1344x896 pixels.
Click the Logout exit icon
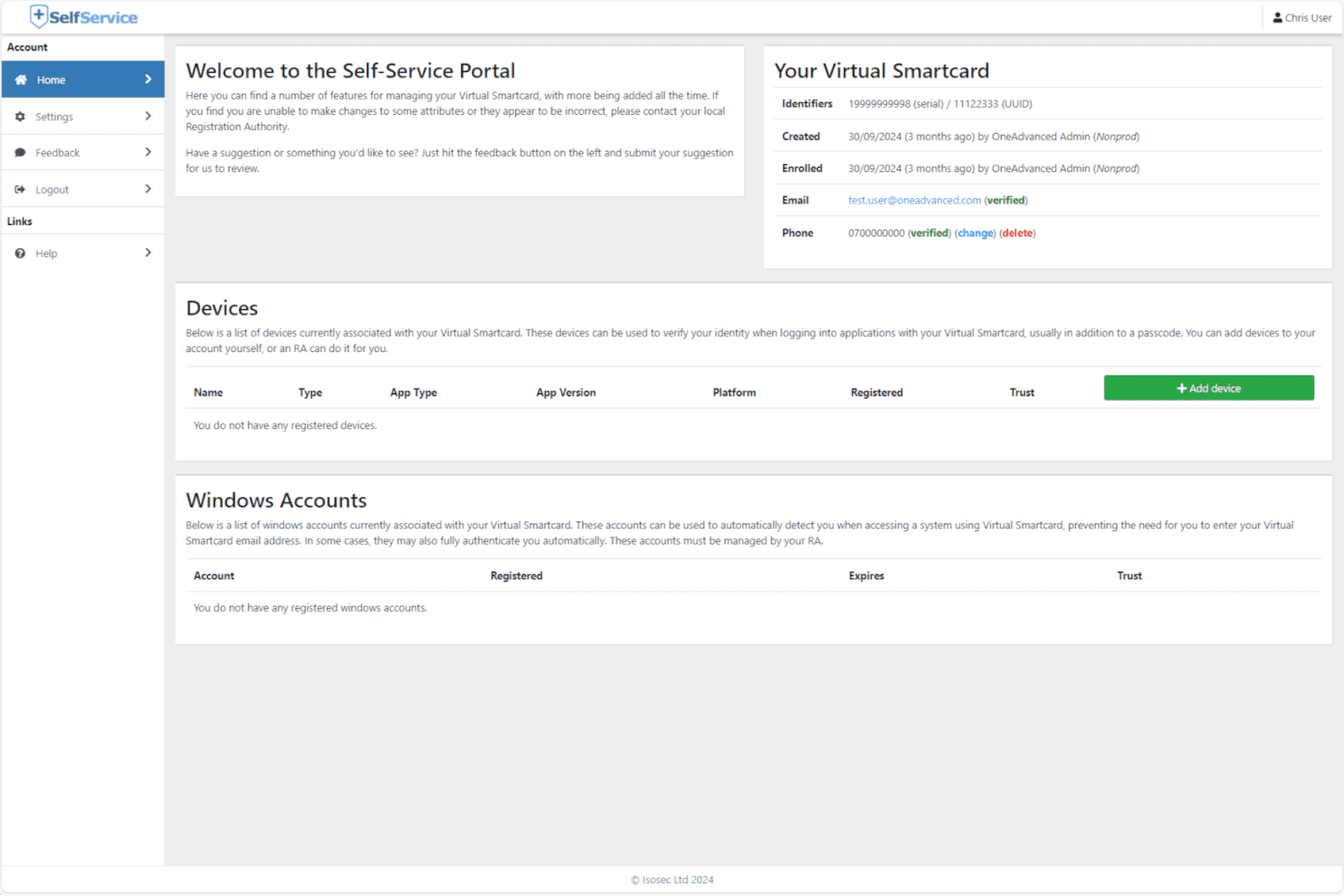tap(20, 189)
